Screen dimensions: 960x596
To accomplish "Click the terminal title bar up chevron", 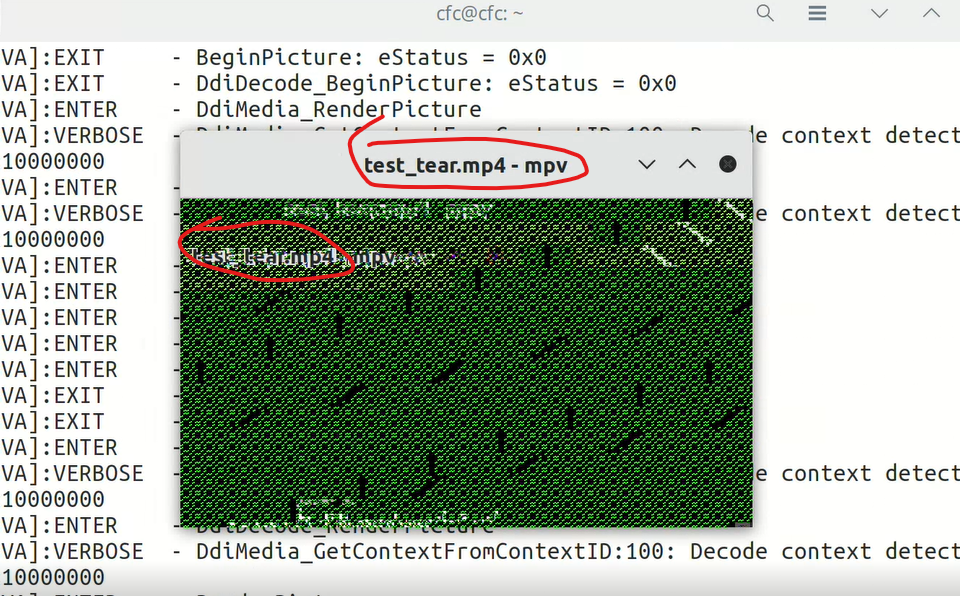I will point(930,14).
